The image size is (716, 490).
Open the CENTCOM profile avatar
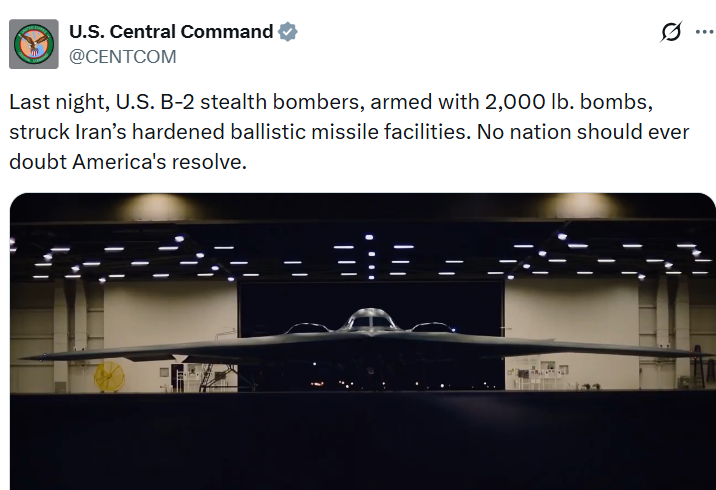34,44
